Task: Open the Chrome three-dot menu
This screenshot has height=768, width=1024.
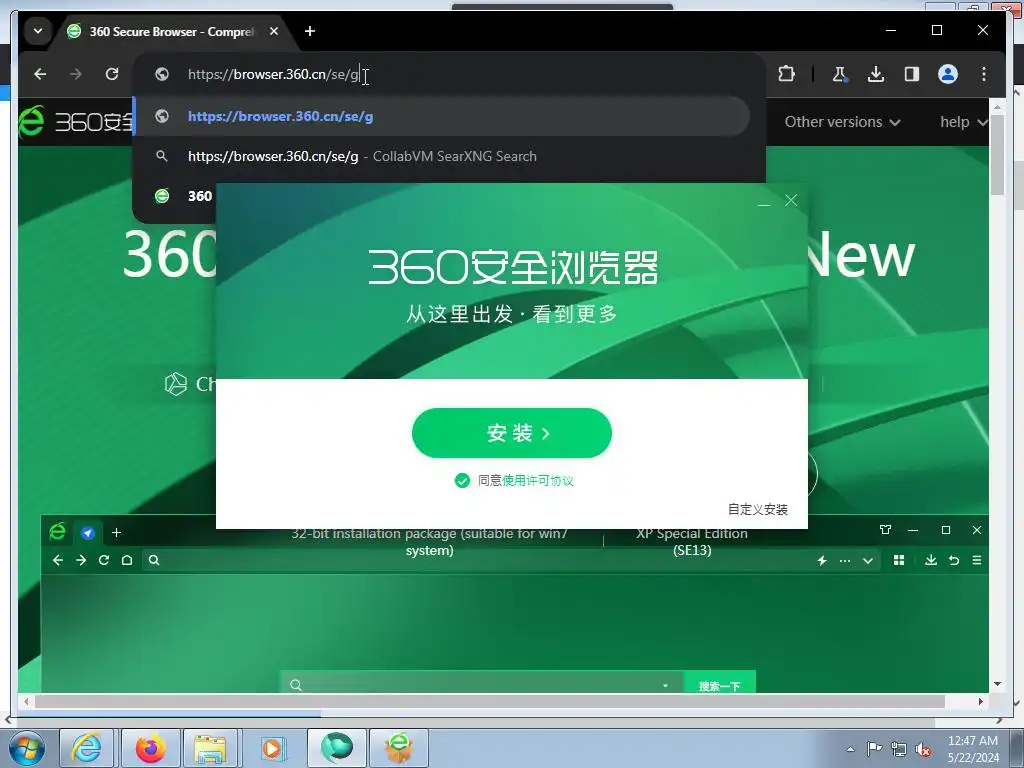Action: pyautogui.click(x=984, y=74)
